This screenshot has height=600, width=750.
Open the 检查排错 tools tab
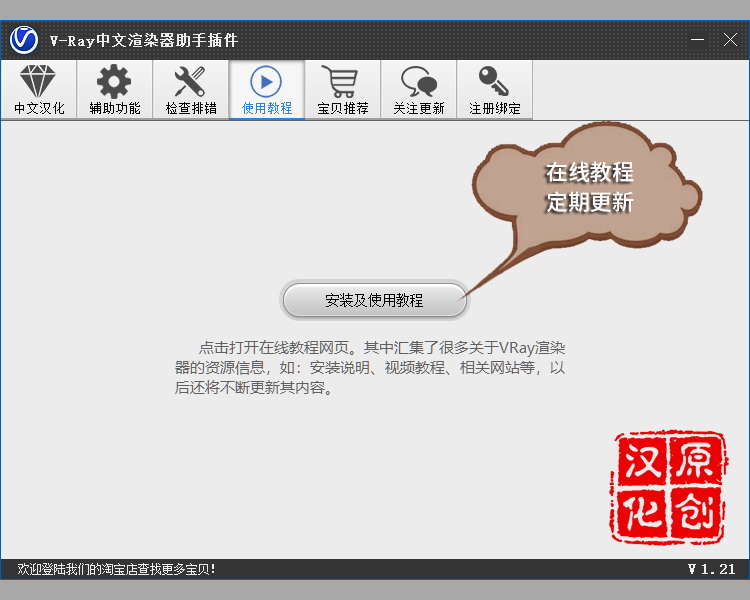191,89
